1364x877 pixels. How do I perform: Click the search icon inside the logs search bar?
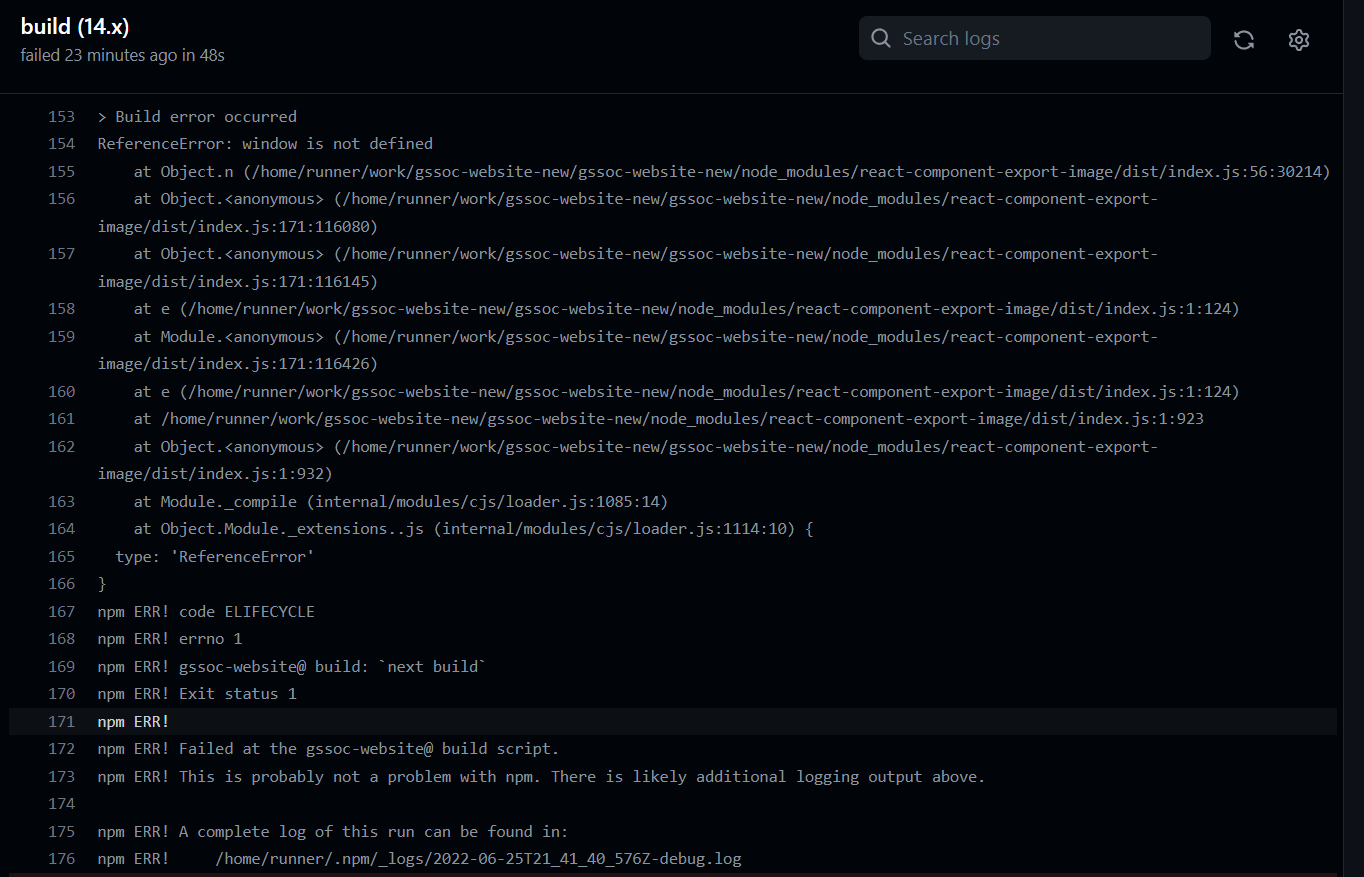[x=880, y=38]
